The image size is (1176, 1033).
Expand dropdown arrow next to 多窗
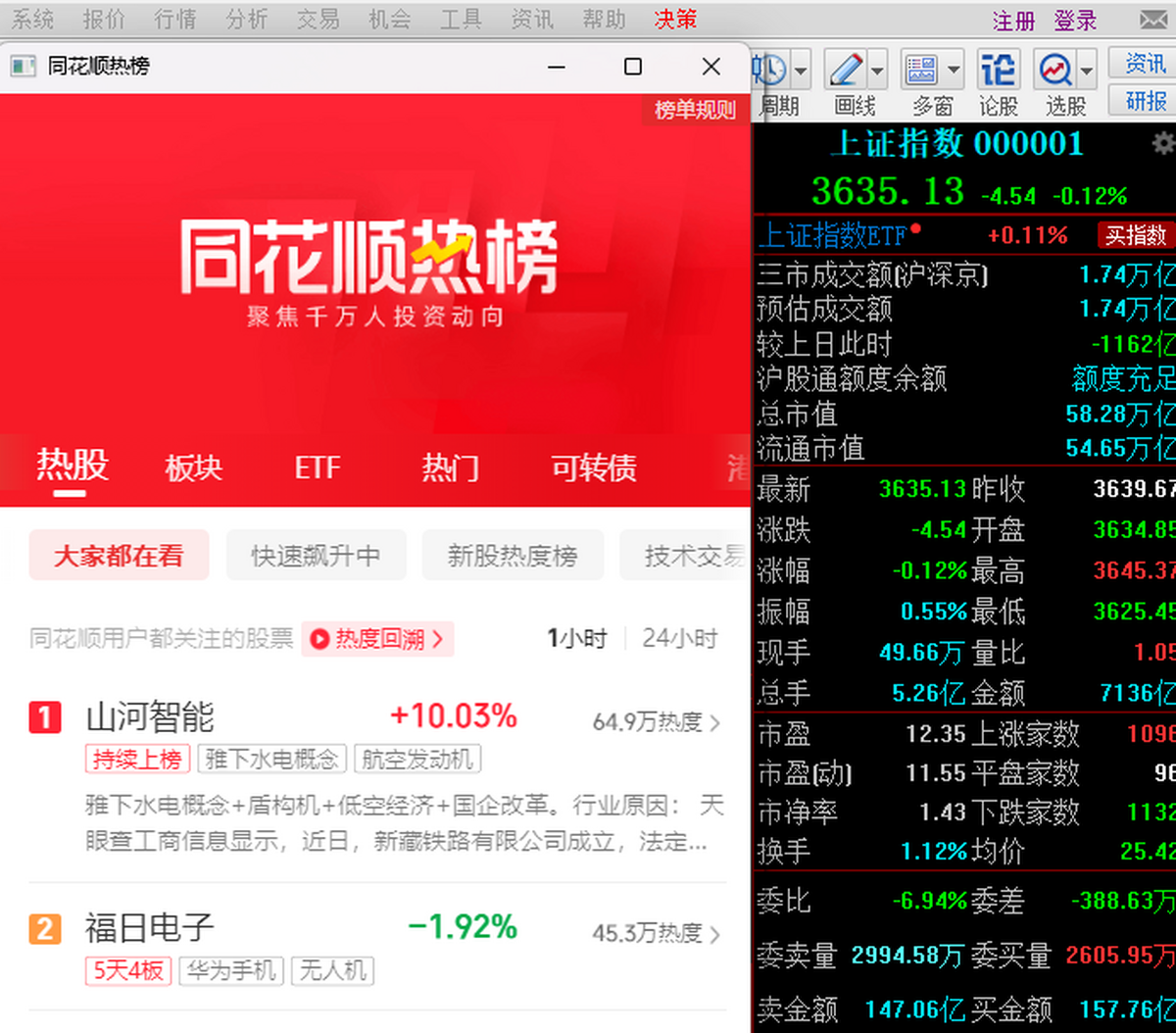point(954,71)
